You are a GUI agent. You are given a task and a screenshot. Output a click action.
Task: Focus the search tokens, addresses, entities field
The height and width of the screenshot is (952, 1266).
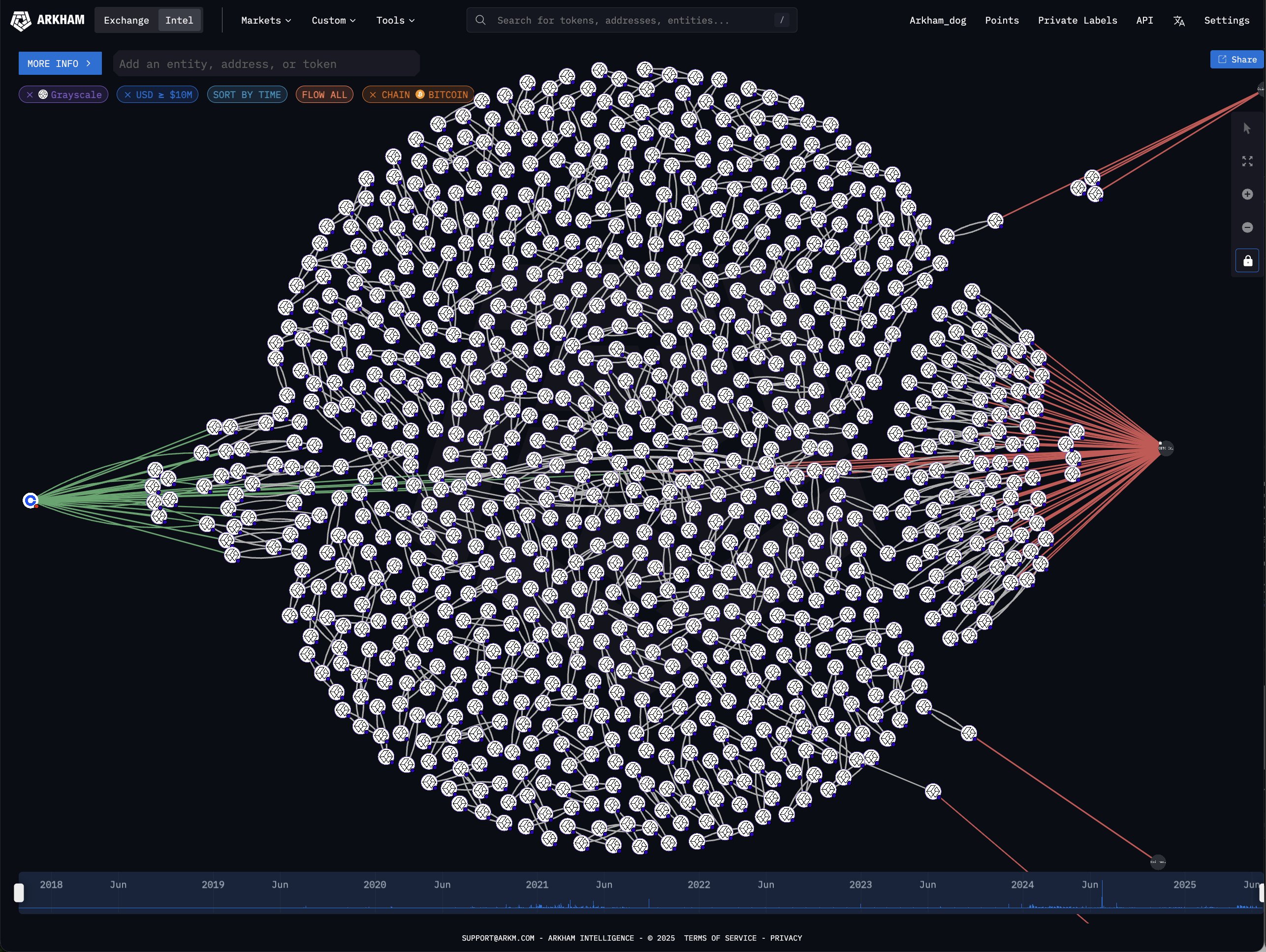632,20
